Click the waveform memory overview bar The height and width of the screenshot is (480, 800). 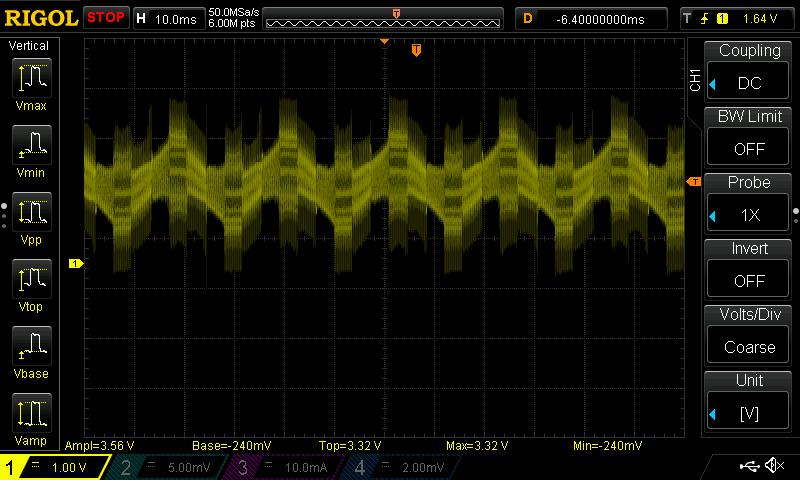[383, 19]
